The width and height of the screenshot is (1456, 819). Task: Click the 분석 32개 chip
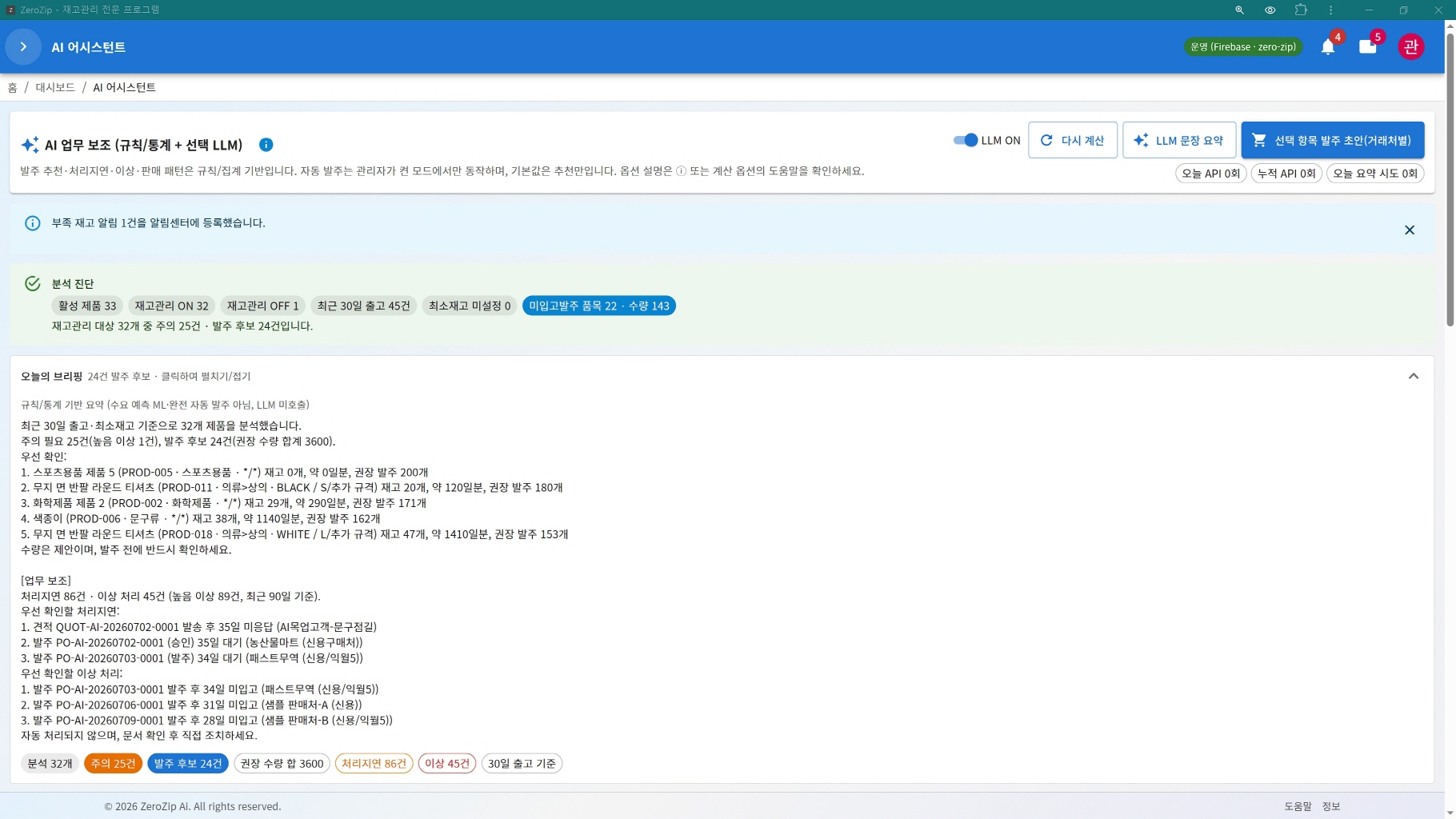pyautogui.click(x=50, y=764)
